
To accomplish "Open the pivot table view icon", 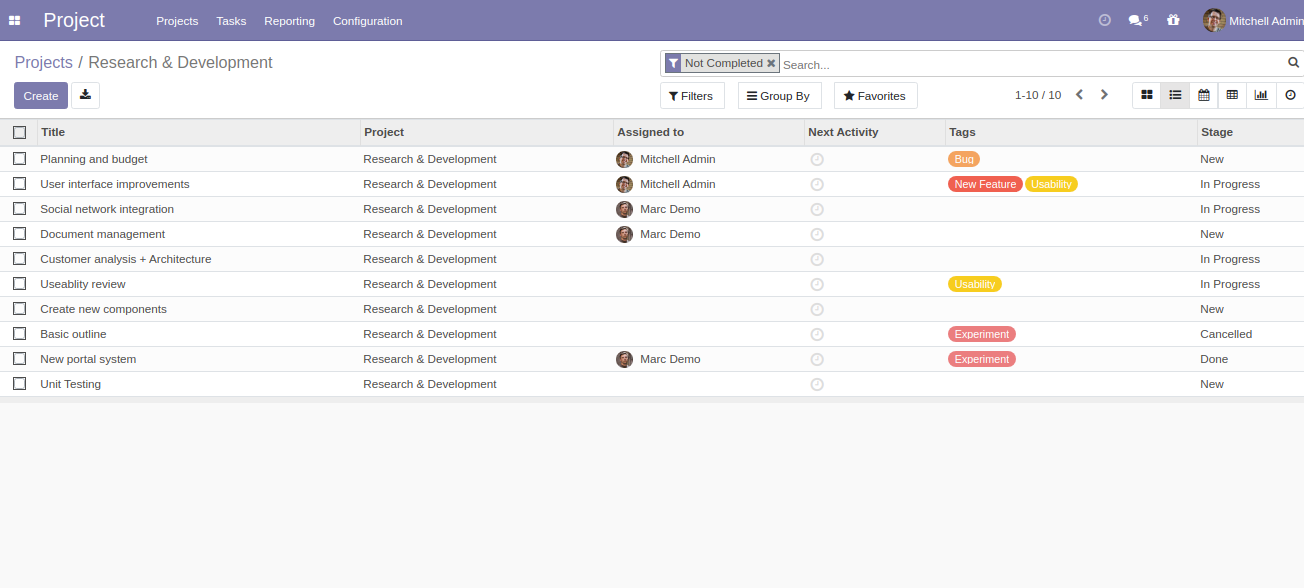I will [x=1232, y=95].
